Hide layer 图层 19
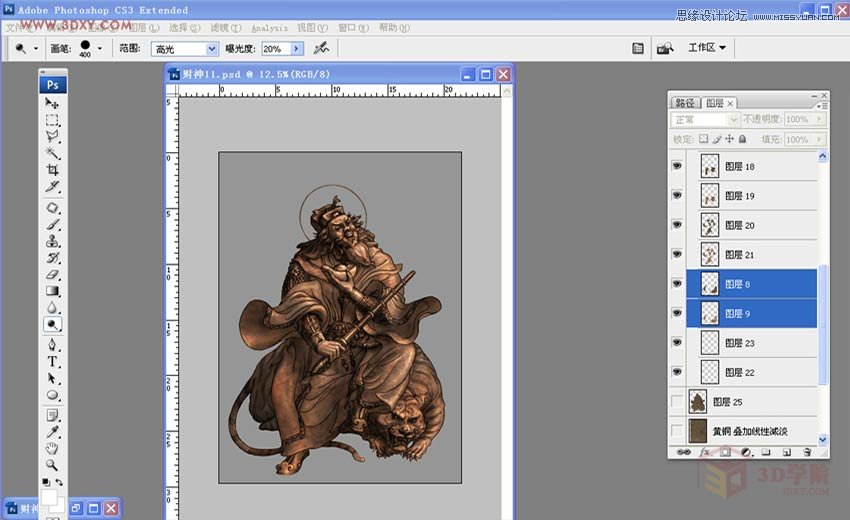Image resolution: width=850 pixels, height=520 pixels. click(x=677, y=195)
